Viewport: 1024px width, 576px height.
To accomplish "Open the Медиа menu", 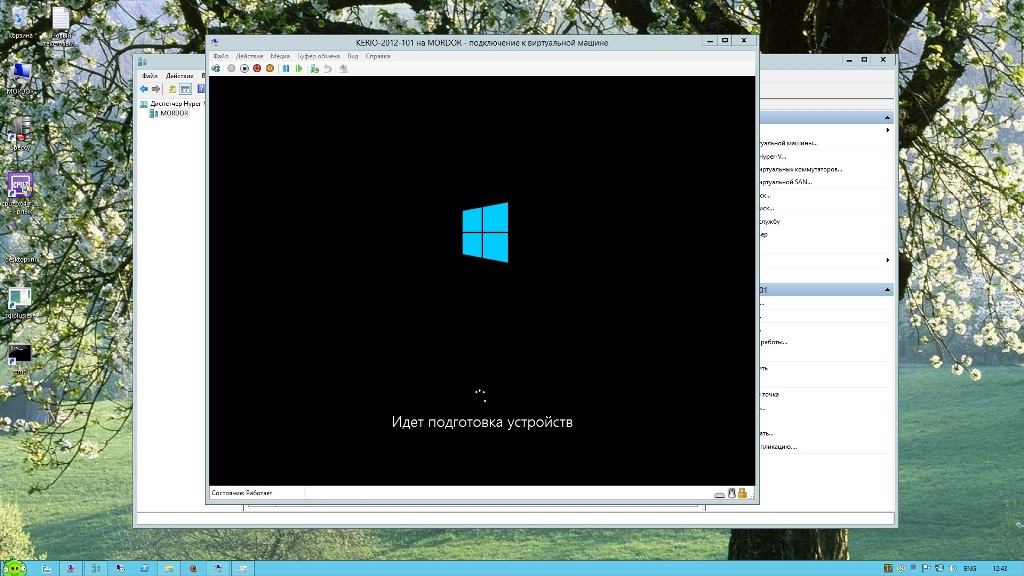I will coord(280,56).
